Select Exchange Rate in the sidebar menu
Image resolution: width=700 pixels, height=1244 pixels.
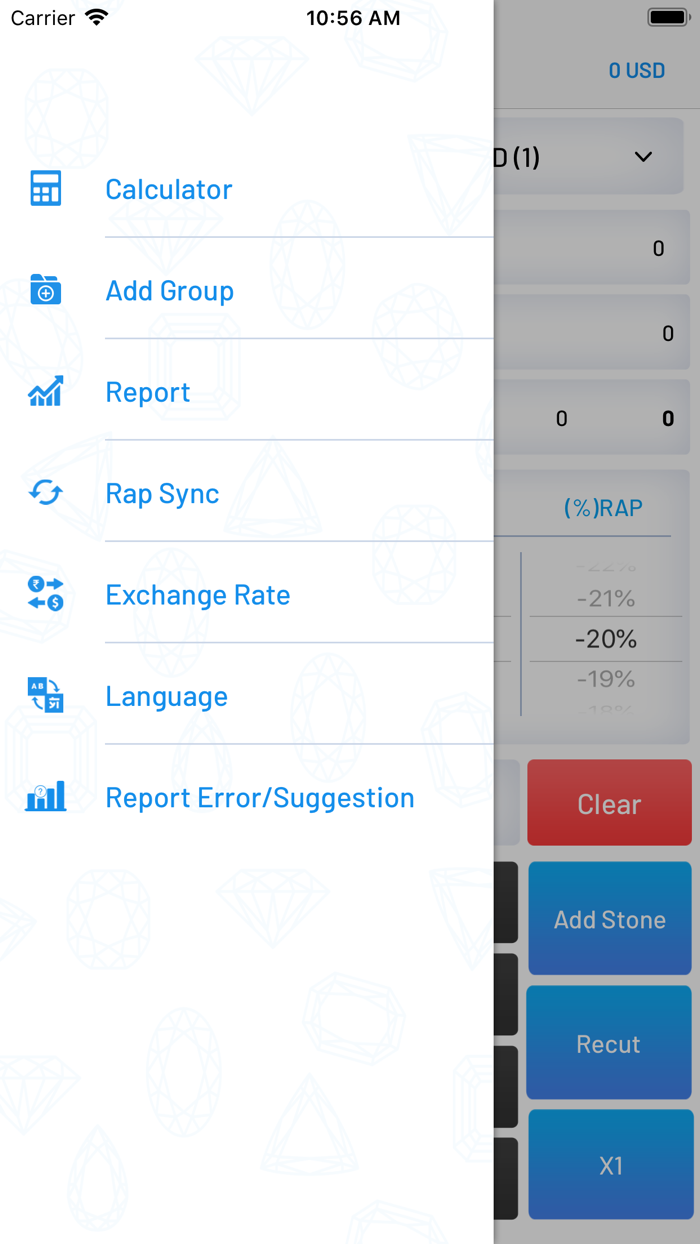(197, 594)
